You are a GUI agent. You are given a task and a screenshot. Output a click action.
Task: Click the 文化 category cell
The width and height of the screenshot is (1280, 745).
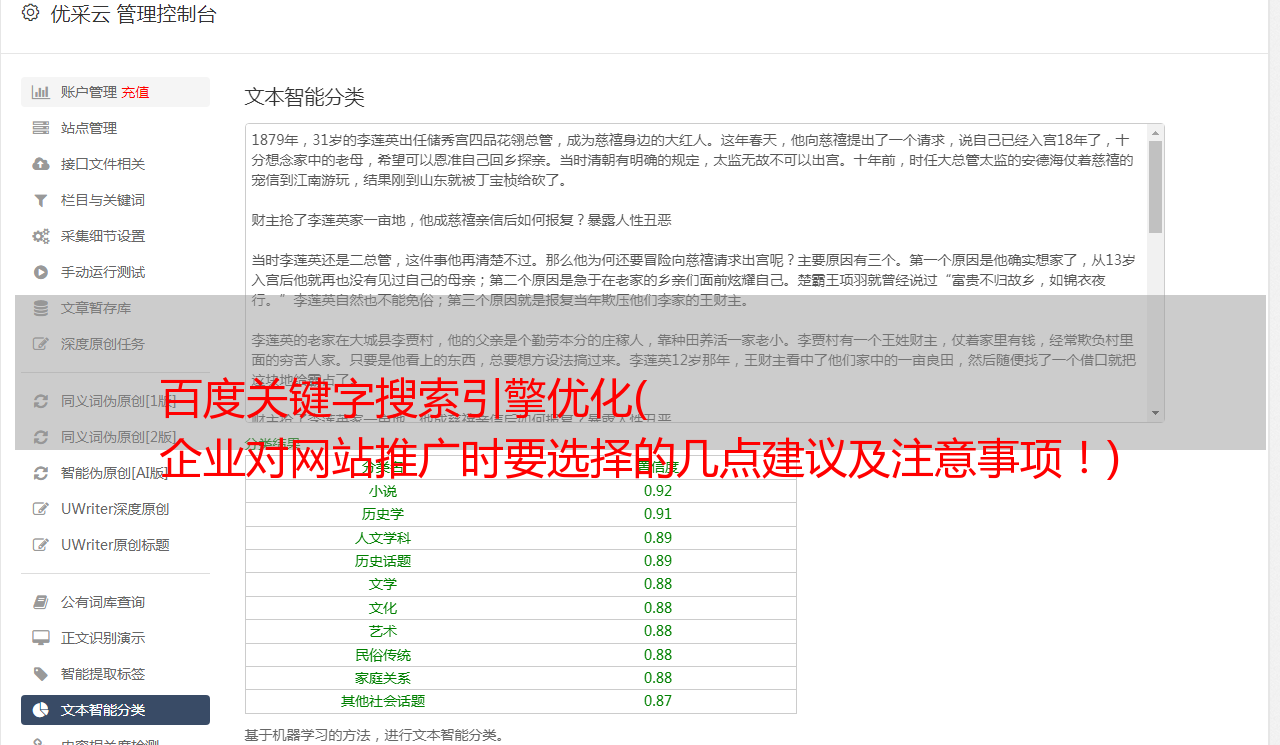[x=383, y=608]
